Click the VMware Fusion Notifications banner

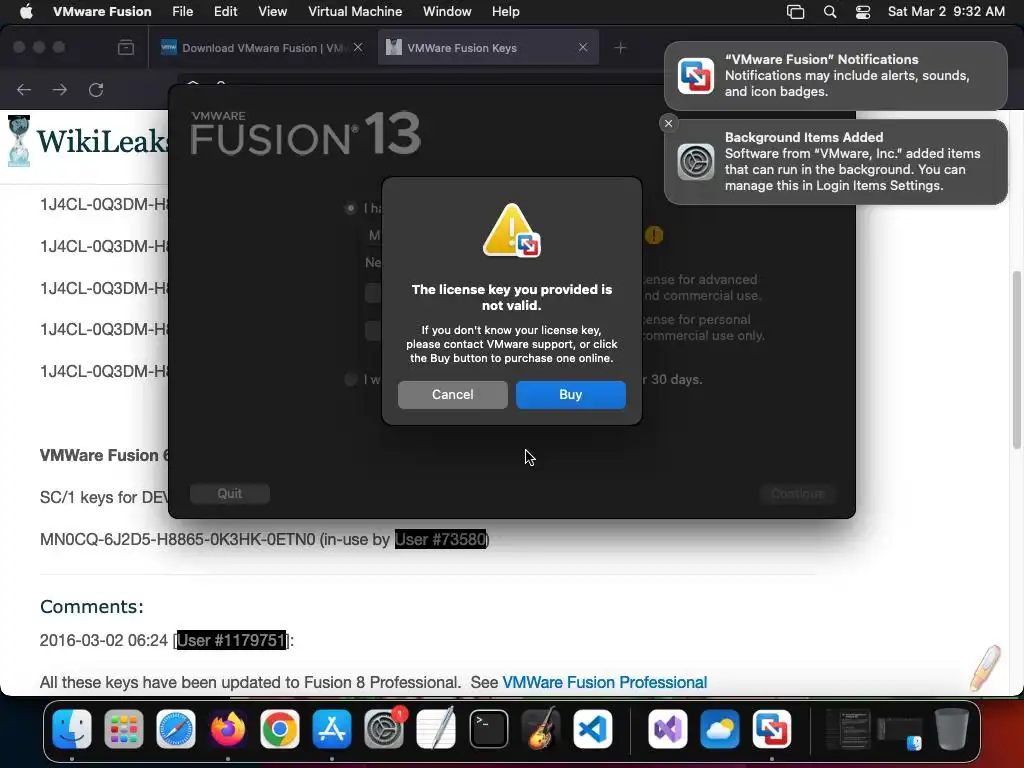click(x=836, y=76)
